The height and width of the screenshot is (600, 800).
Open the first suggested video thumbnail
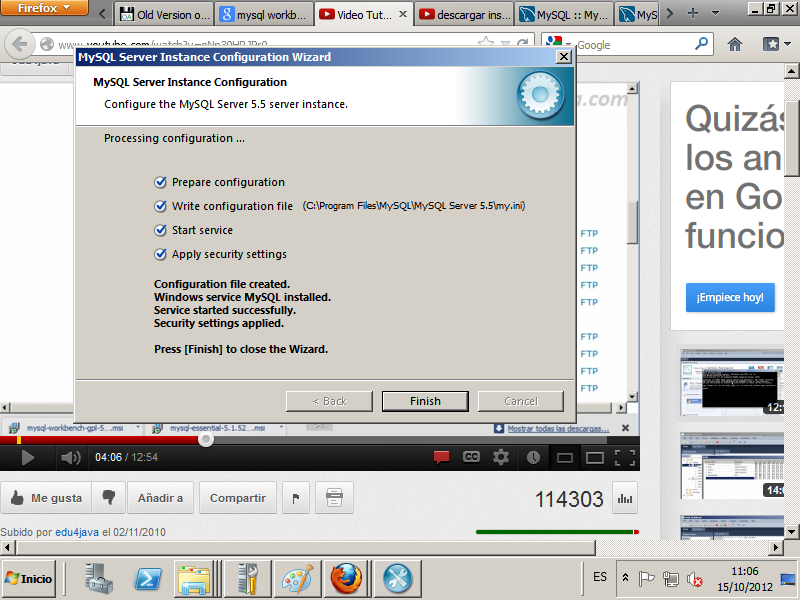(x=732, y=383)
